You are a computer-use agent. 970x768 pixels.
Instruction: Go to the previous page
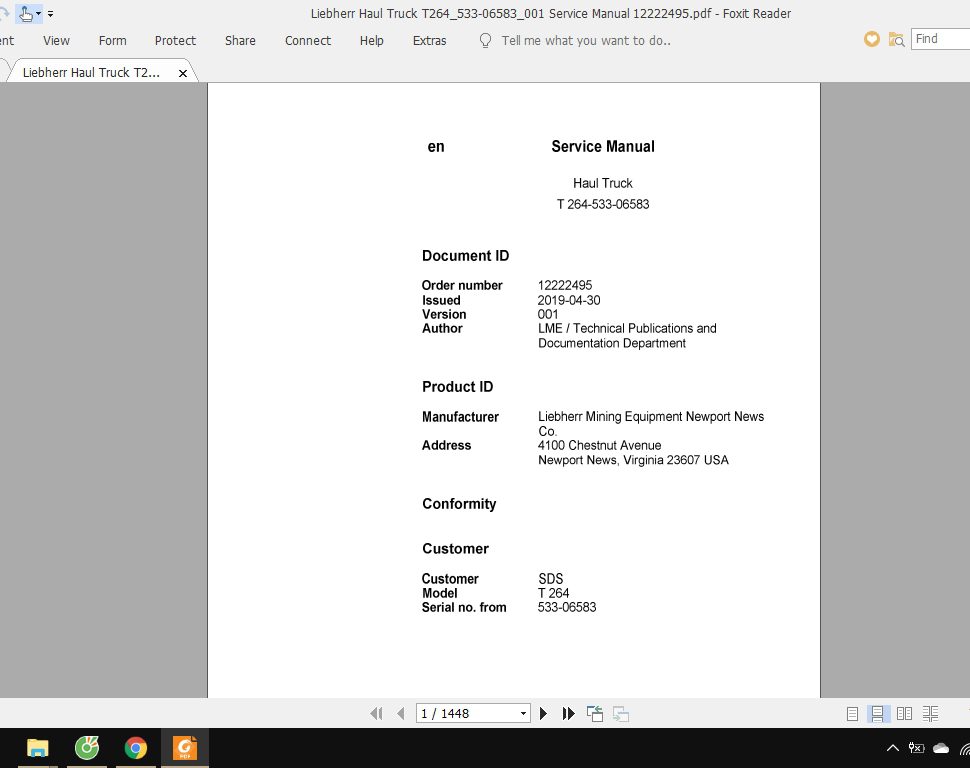point(400,714)
